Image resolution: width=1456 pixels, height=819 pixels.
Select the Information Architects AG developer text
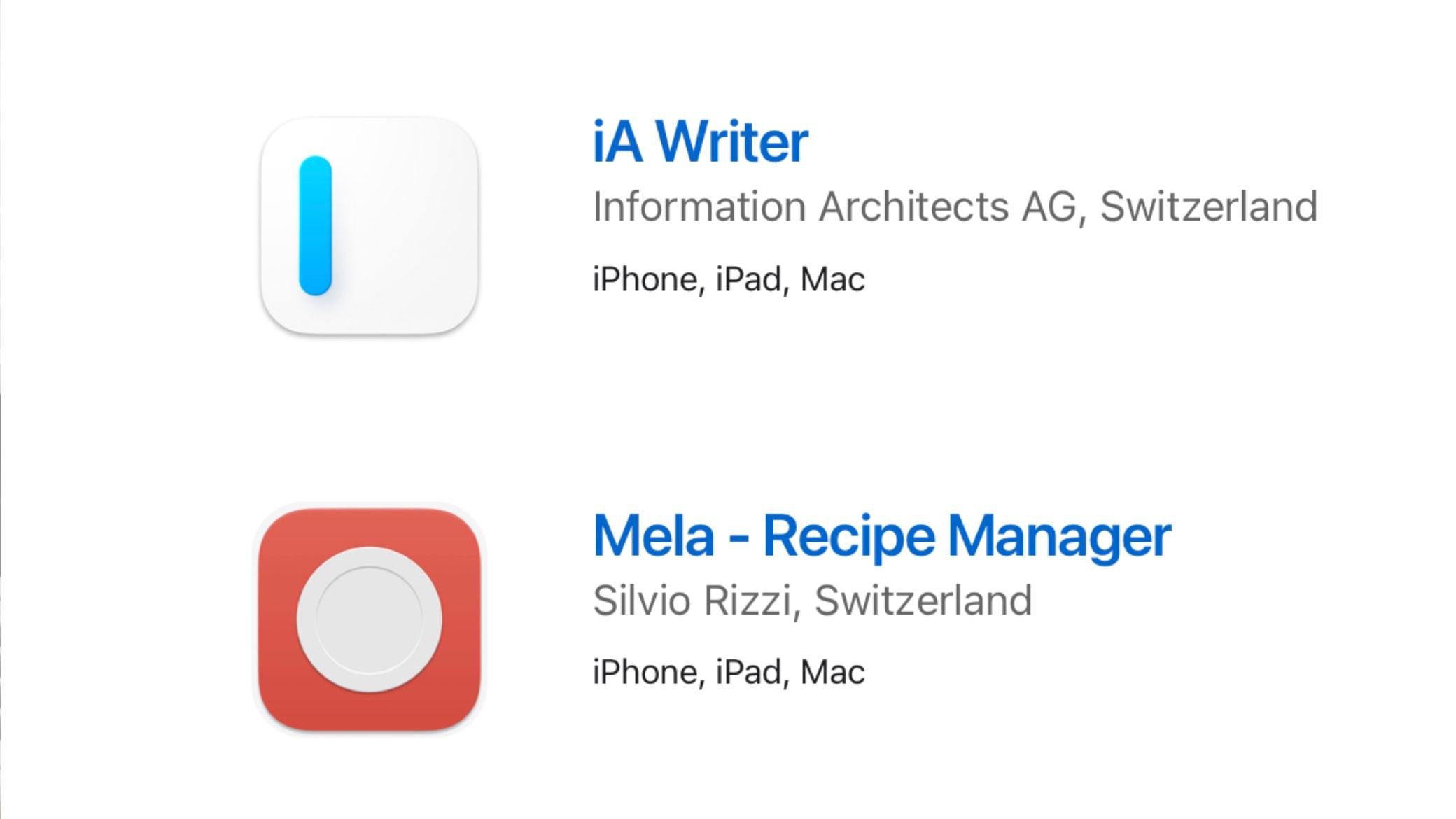(834, 206)
